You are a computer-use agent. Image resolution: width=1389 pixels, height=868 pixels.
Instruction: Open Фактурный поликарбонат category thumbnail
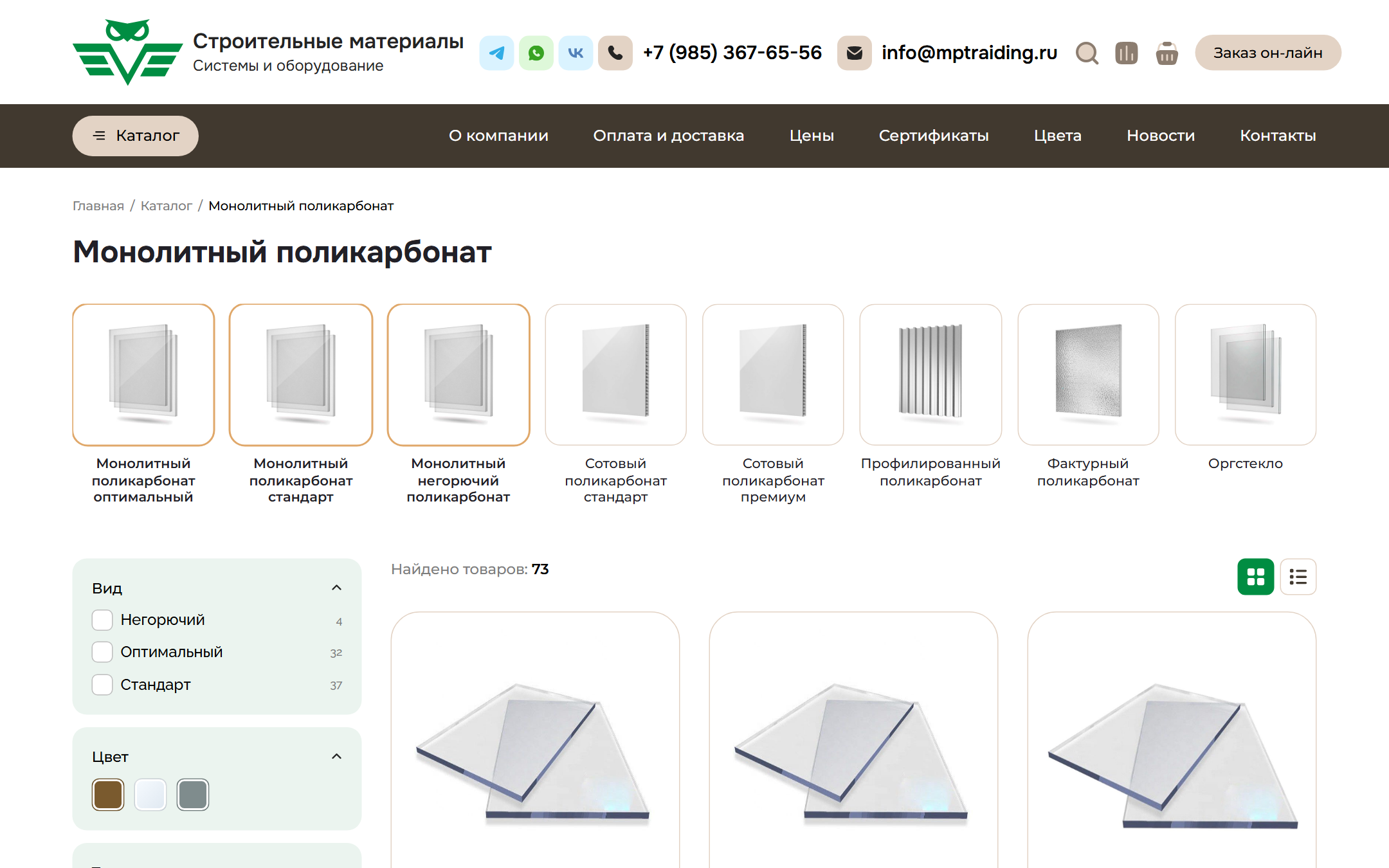(1088, 375)
